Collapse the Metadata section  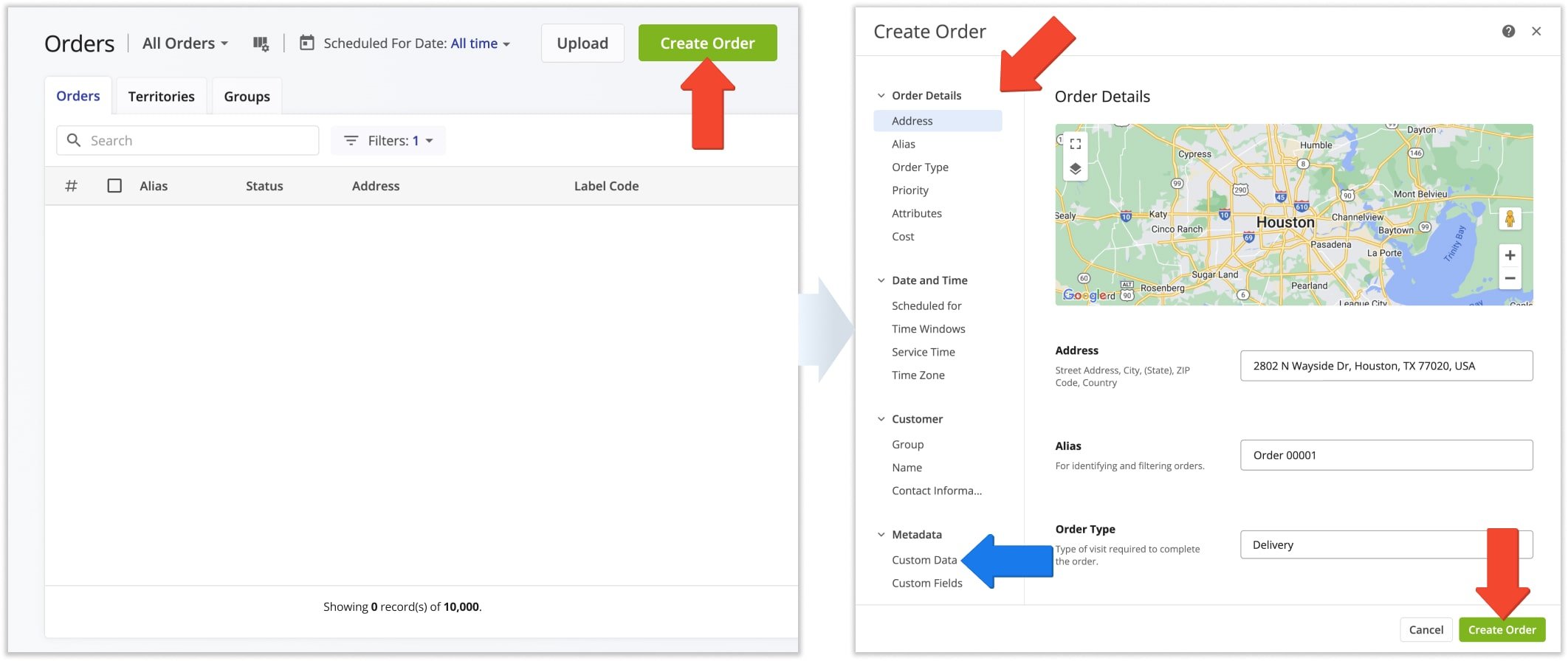coord(881,535)
